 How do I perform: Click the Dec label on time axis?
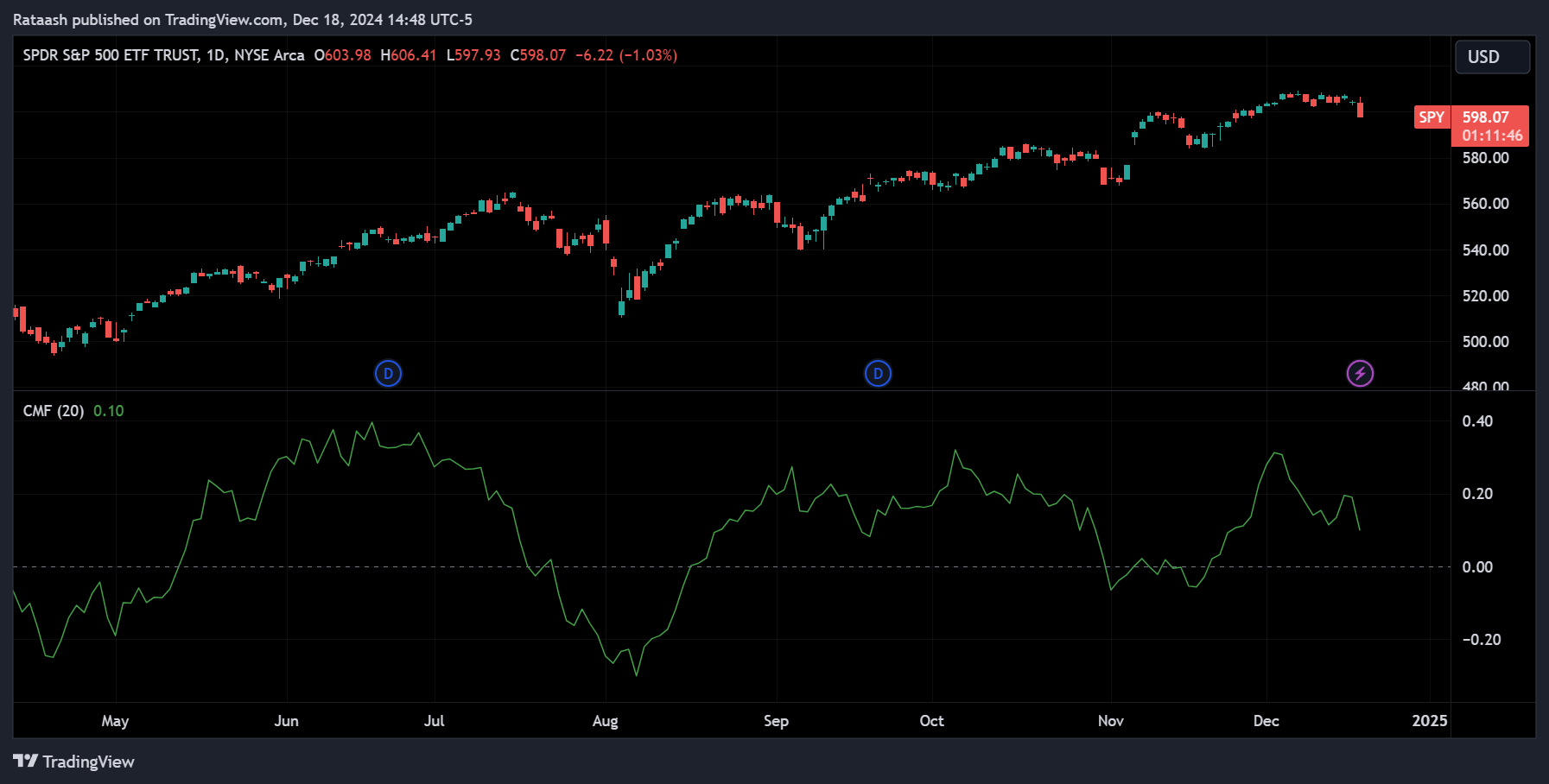point(1266,721)
